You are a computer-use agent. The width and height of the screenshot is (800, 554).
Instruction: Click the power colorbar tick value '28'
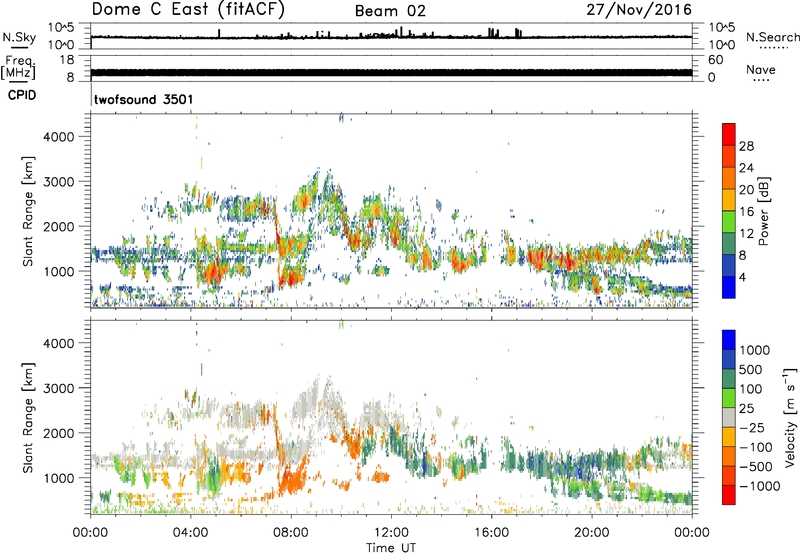click(746, 146)
